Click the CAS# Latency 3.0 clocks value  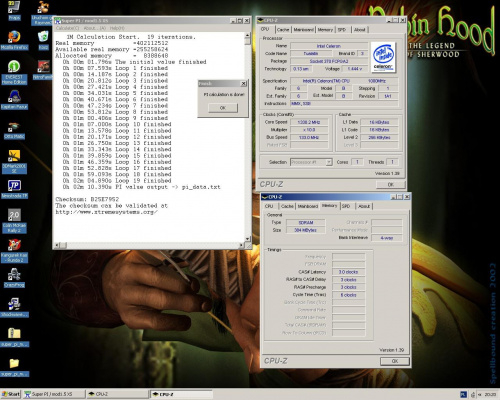(x=348, y=272)
